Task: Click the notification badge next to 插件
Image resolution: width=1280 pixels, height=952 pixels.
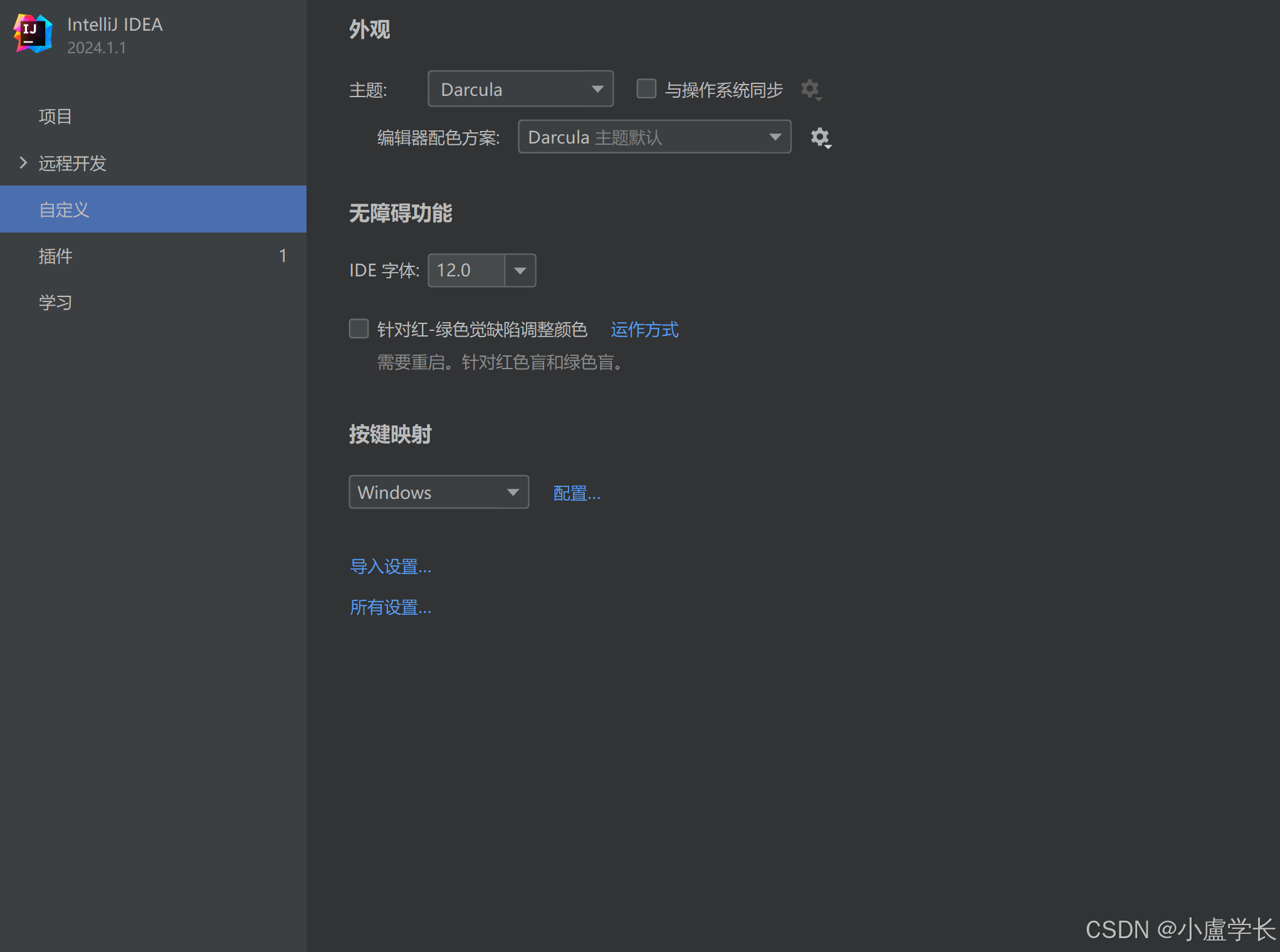Action: click(x=283, y=256)
